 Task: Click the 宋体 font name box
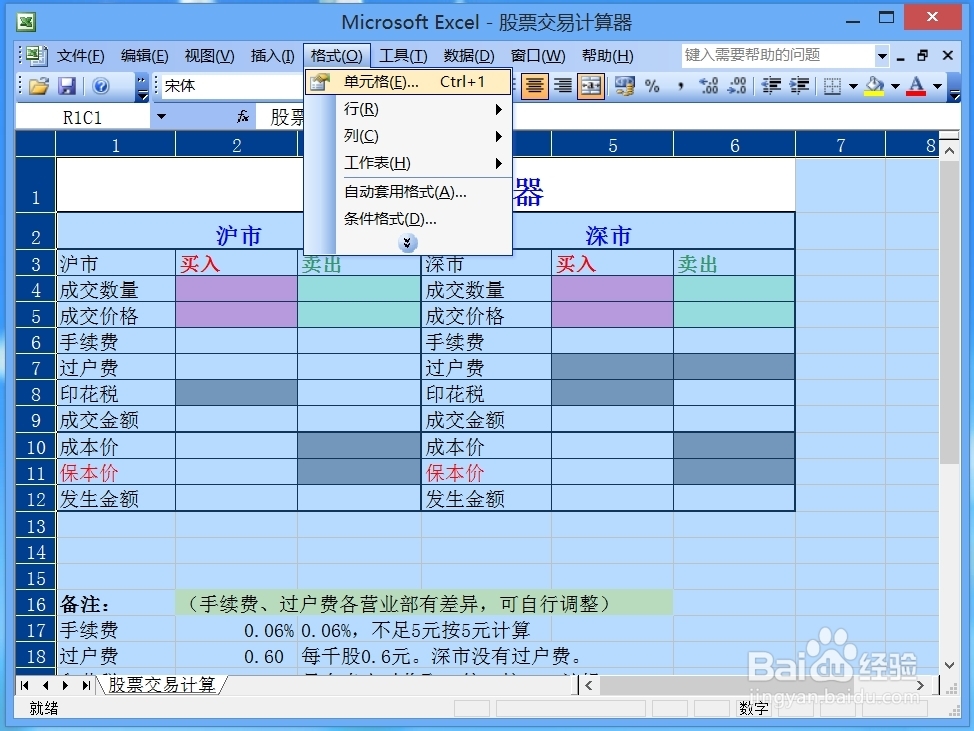pyautogui.click(x=233, y=86)
